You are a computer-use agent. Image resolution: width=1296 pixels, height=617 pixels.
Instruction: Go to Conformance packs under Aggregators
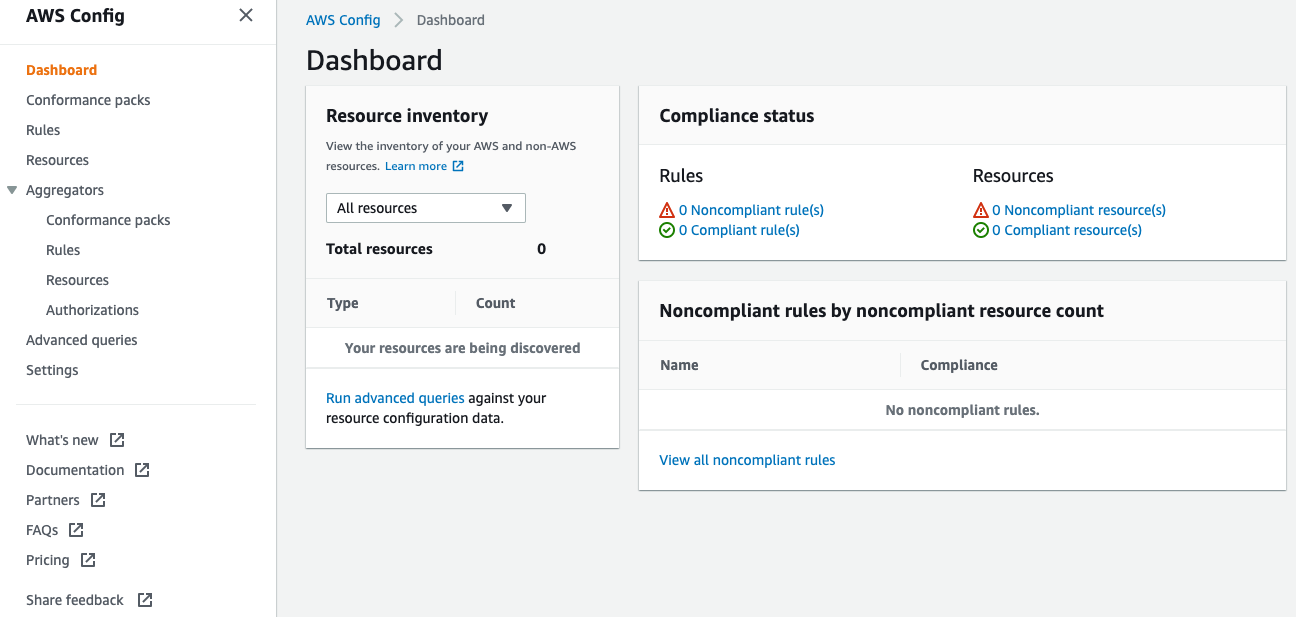click(108, 220)
